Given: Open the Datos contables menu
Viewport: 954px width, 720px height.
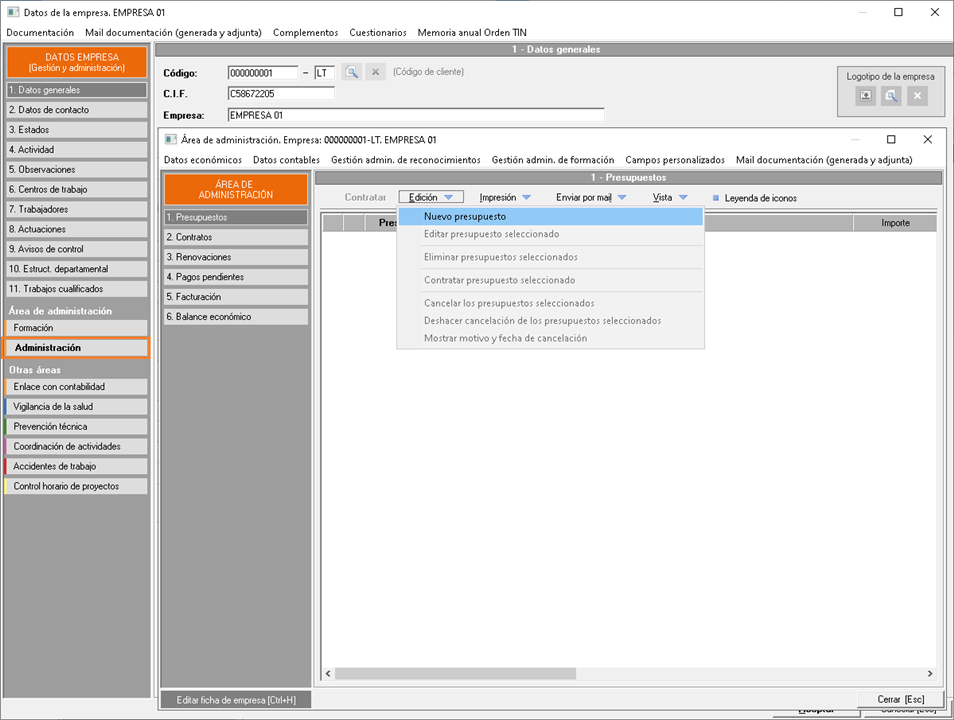Looking at the screenshot, I should tap(286, 160).
